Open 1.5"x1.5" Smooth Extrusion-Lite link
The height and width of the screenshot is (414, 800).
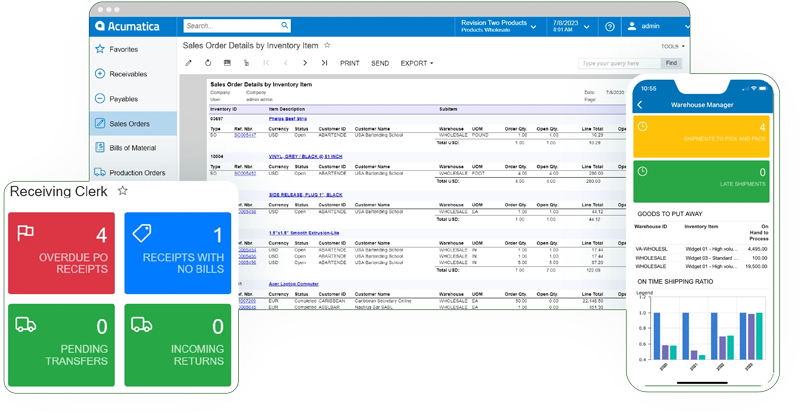[304, 233]
